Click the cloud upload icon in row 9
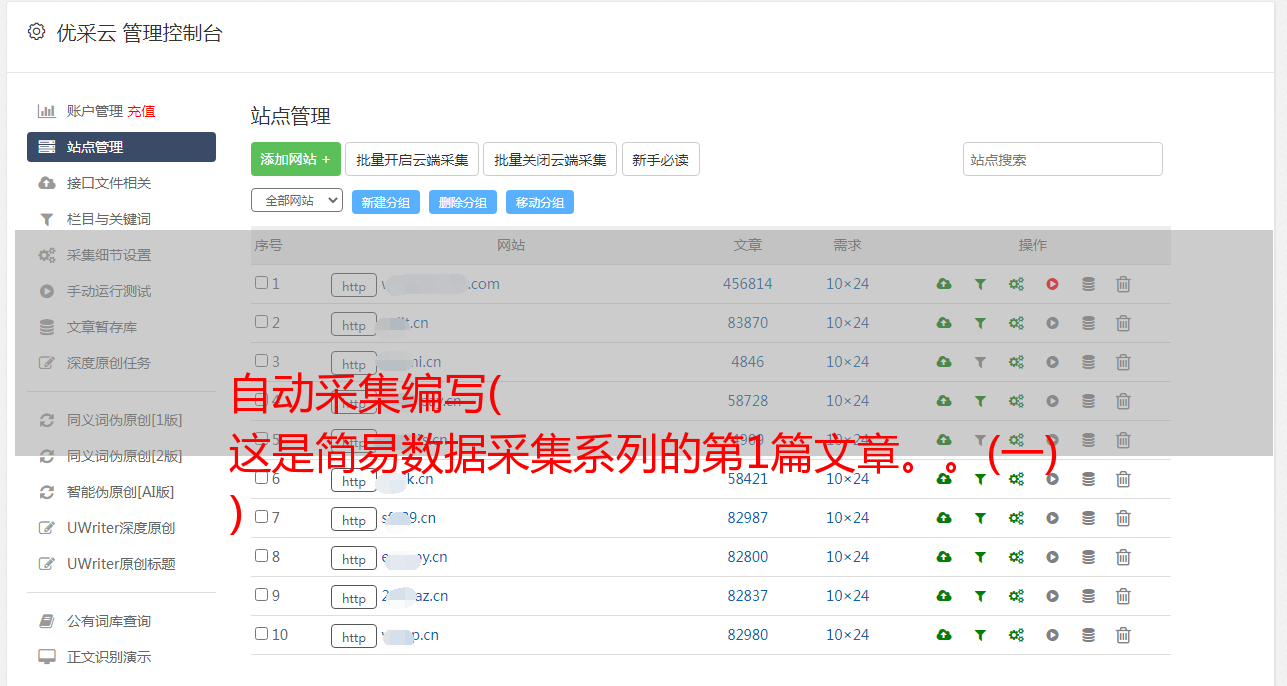The height and width of the screenshot is (686, 1287). (x=944, y=596)
